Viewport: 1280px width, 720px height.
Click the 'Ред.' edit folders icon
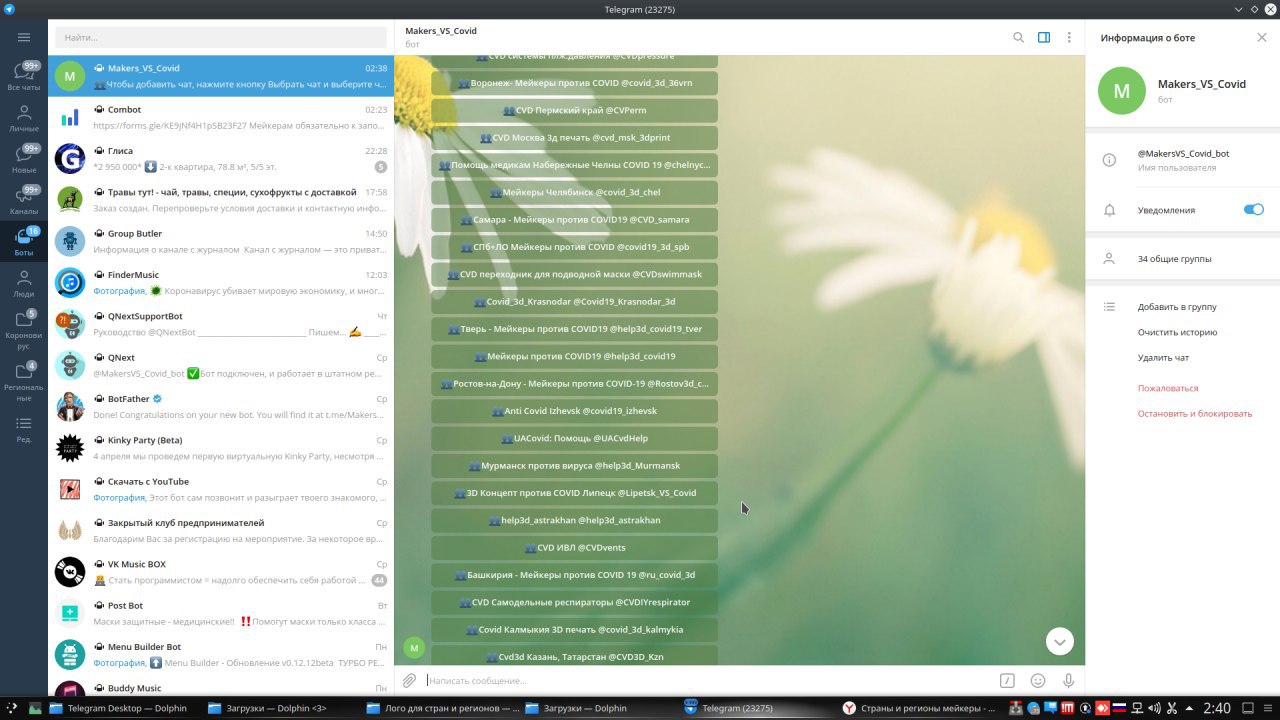pyautogui.click(x=24, y=428)
